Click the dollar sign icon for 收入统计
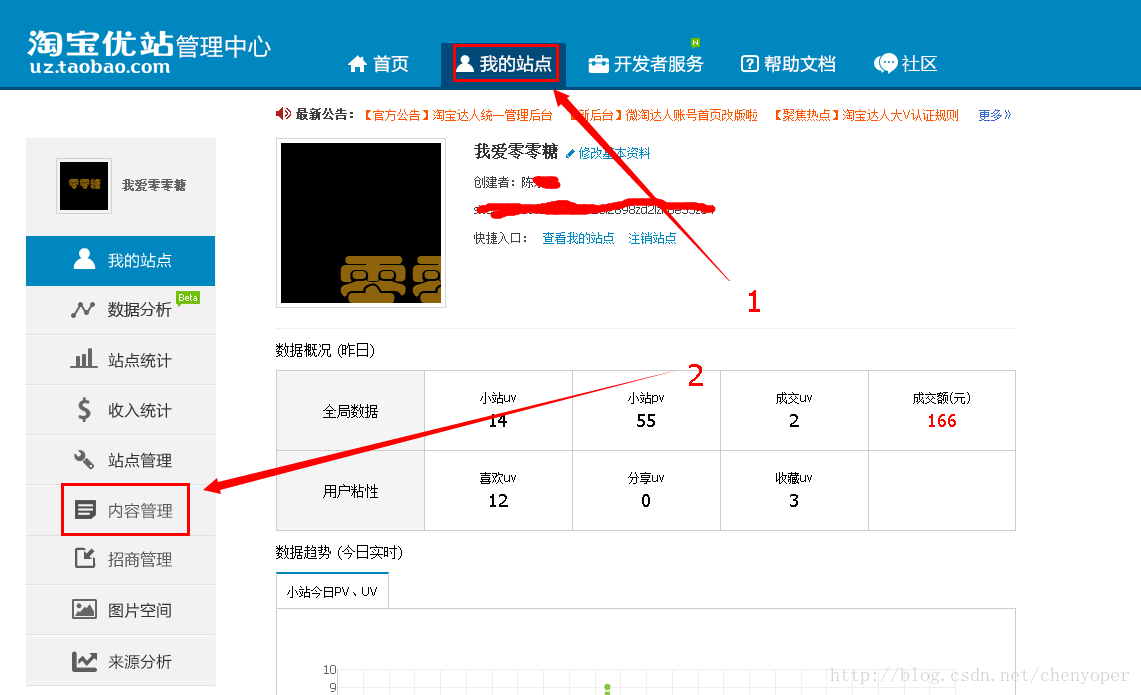1141x695 pixels. coord(84,410)
